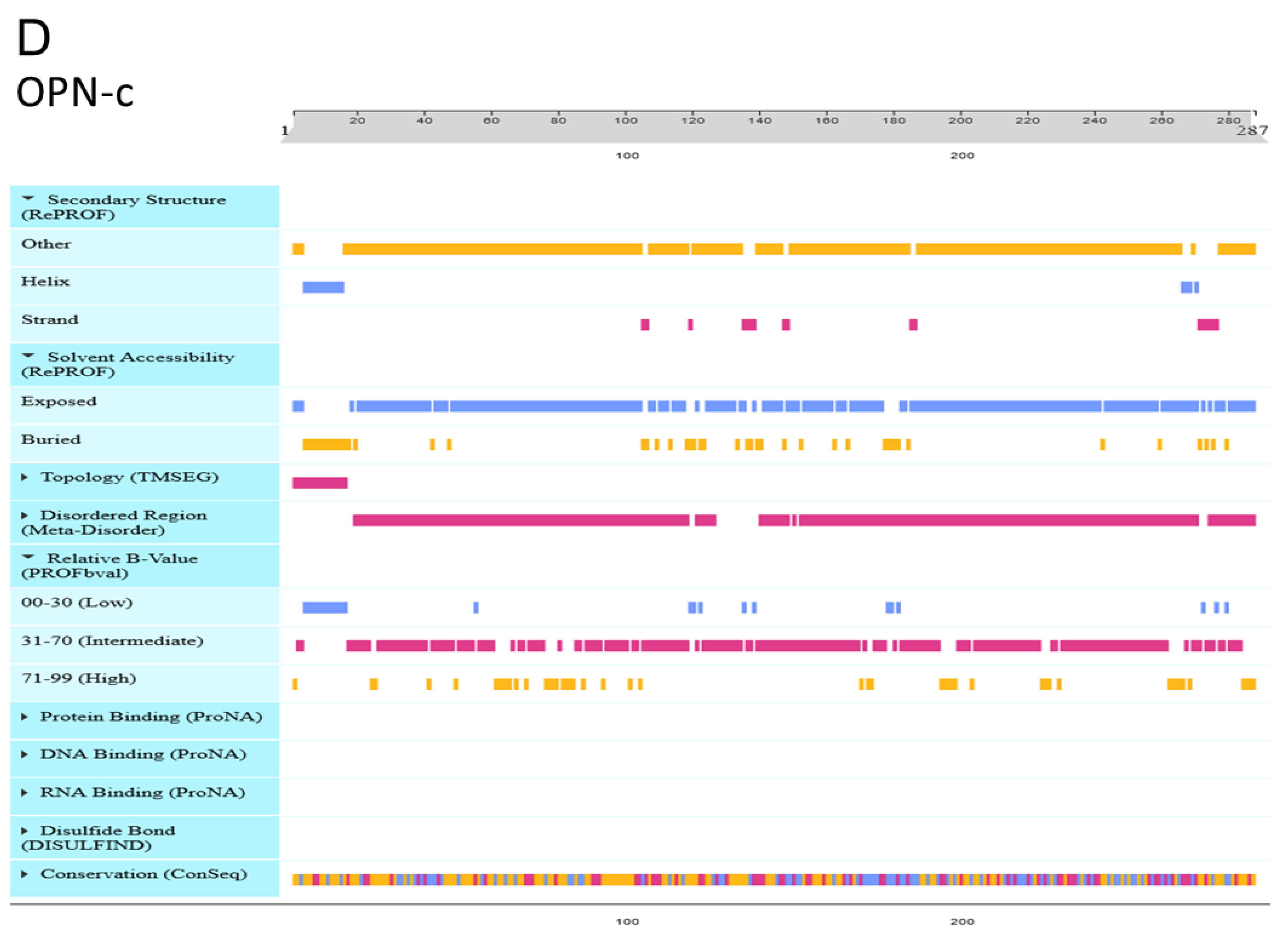Select the 71-99 (High) row label
1288x941 pixels.
pos(79,679)
